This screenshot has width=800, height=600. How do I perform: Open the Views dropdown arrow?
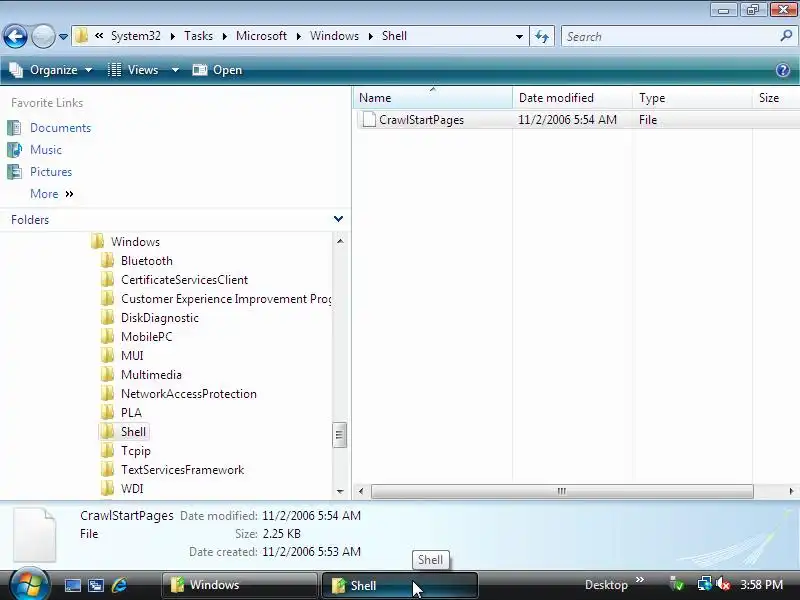click(x=175, y=70)
